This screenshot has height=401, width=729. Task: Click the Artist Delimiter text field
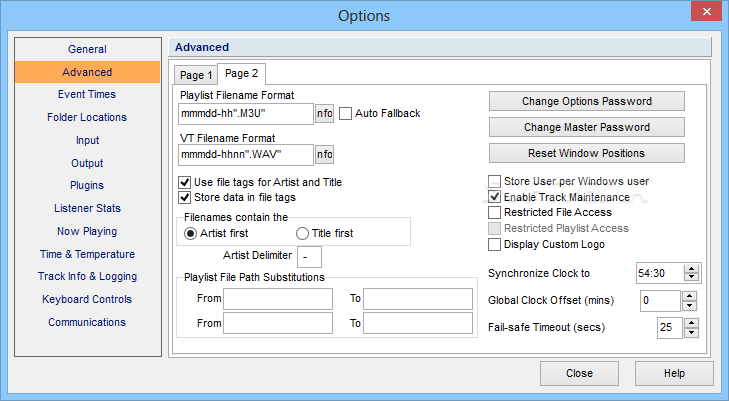tap(309, 256)
